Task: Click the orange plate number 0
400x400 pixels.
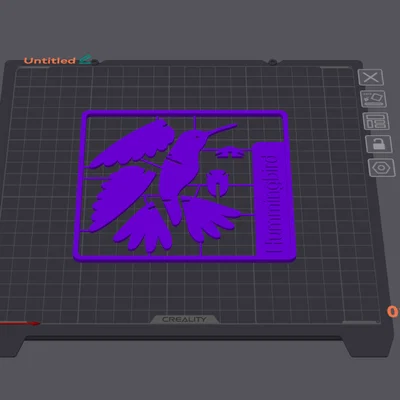Action: click(393, 312)
